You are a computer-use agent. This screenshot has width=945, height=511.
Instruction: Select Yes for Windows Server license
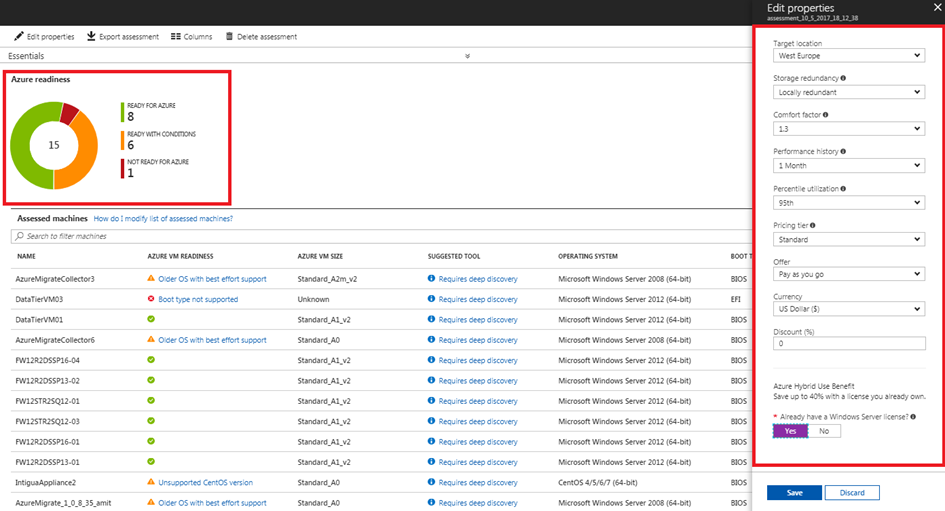coord(790,431)
